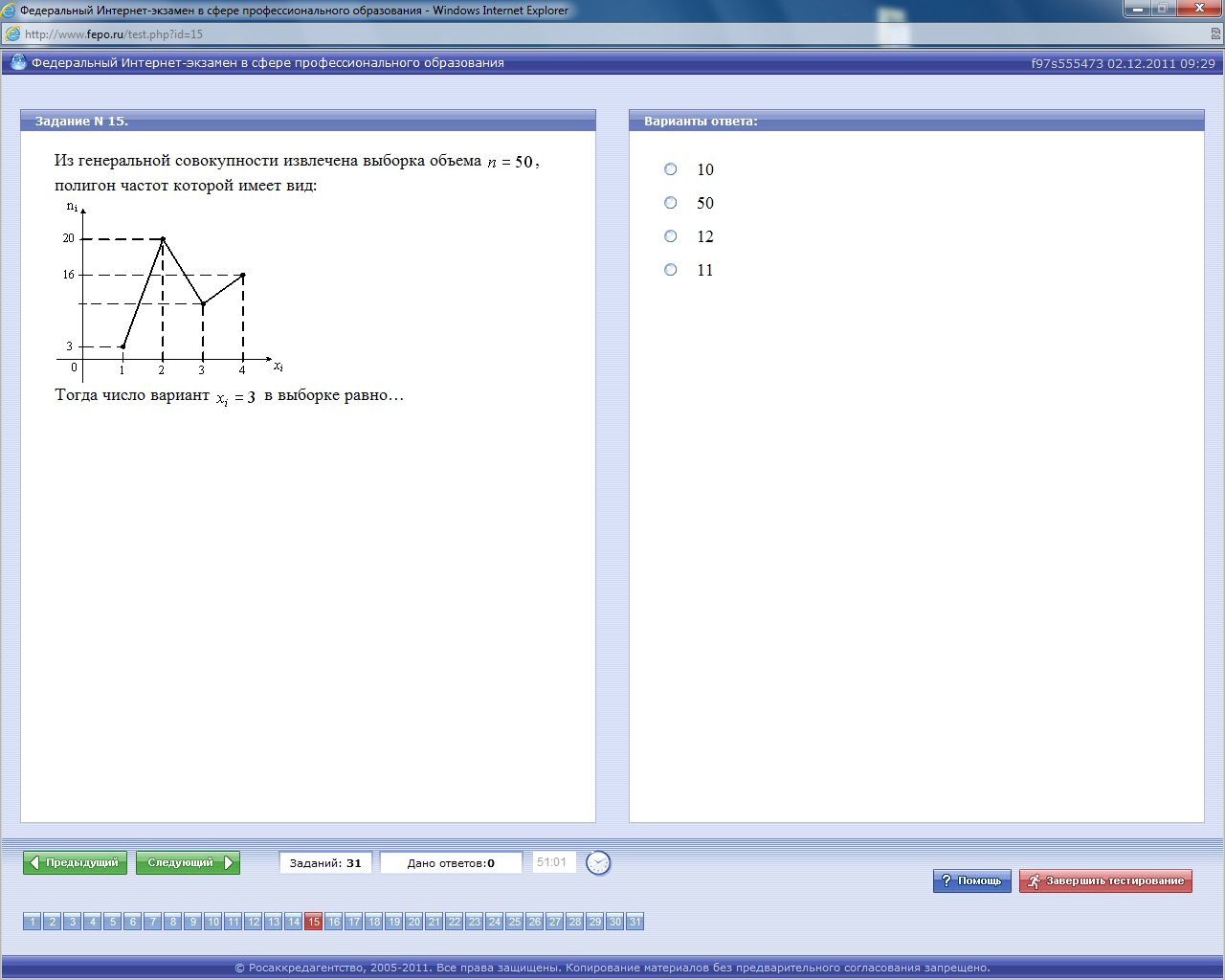Go to previous question with Предыдущий
Image resolution: width=1225 pixels, height=980 pixels.
coord(76,862)
